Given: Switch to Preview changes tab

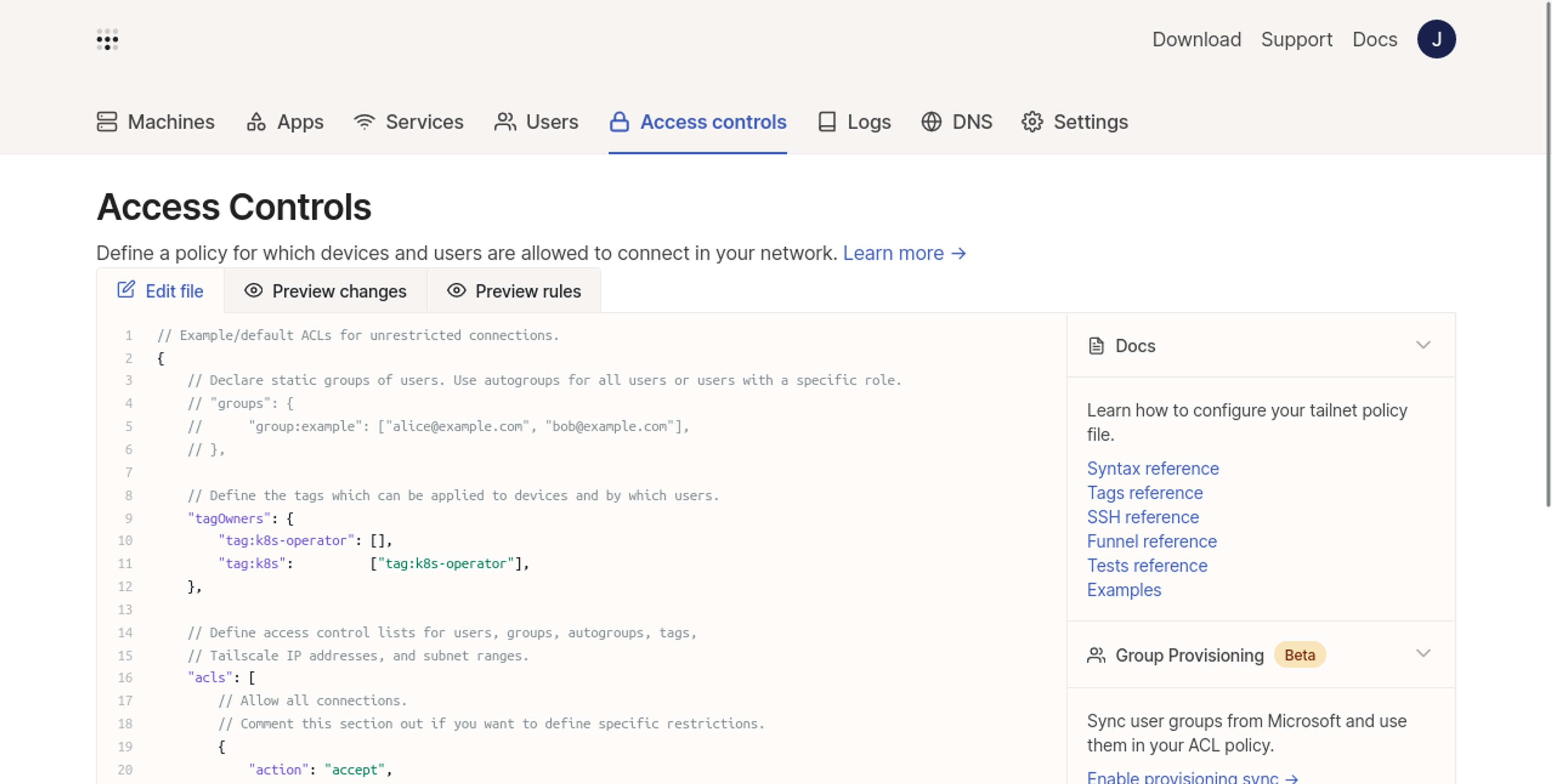Looking at the screenshot, I should [325, 292].
